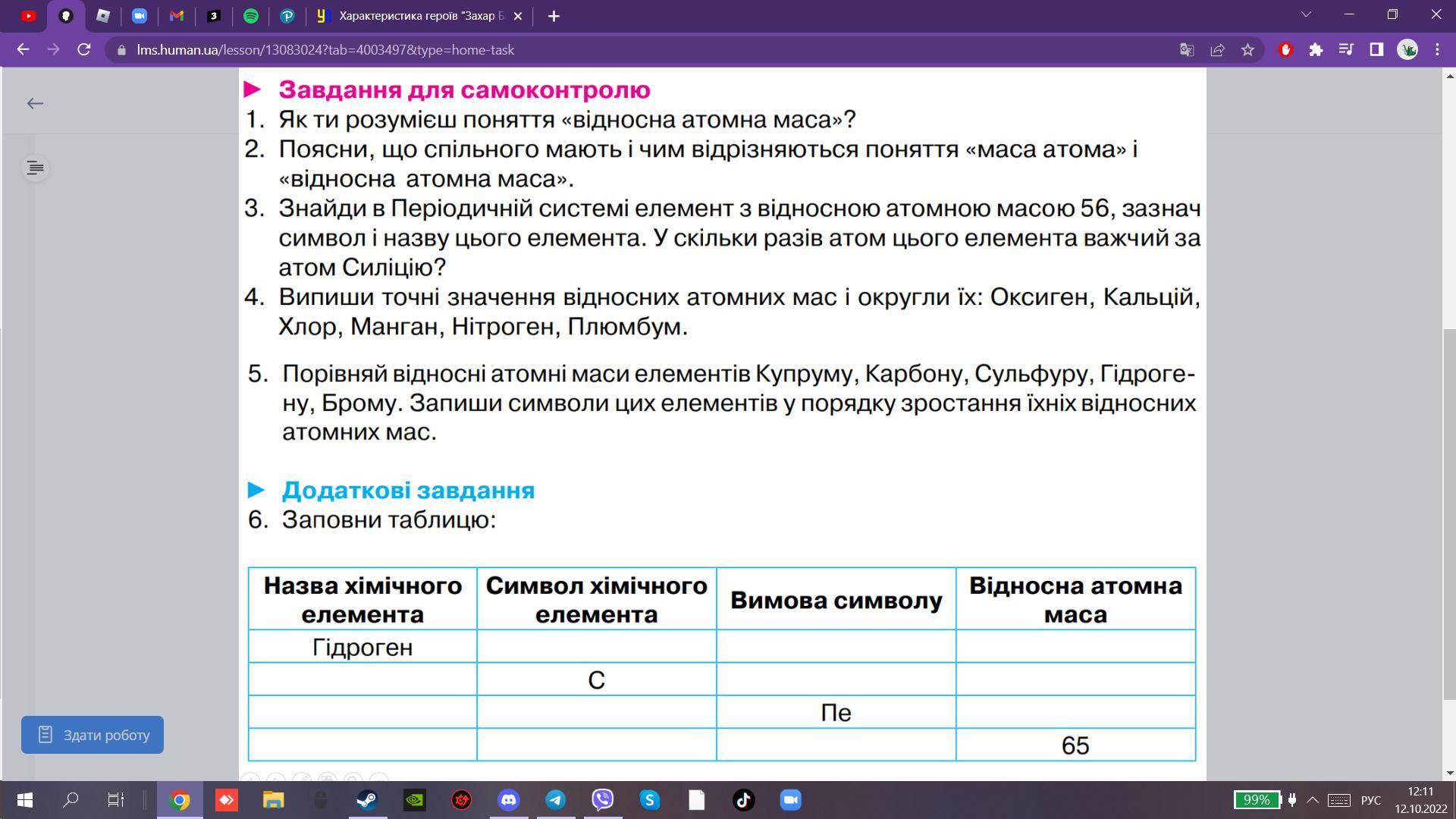Viewport: 1456px width, 819px height.
Task: Toggle the browser side panel
Action: 1376,50
